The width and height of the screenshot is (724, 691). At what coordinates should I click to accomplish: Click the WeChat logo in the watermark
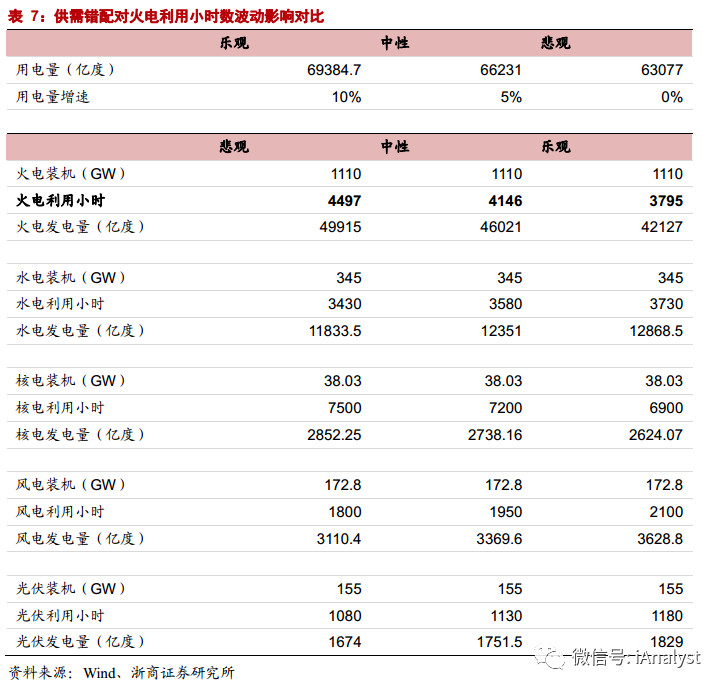(x=549, y=657)
